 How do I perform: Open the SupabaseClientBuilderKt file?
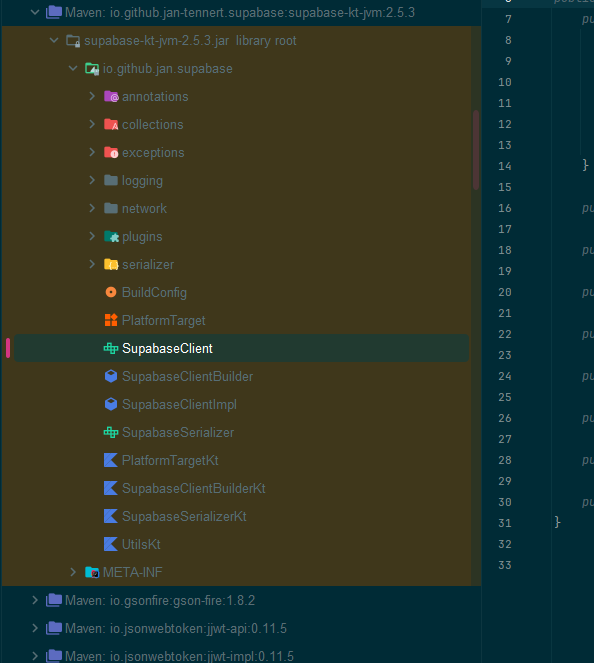194,488
